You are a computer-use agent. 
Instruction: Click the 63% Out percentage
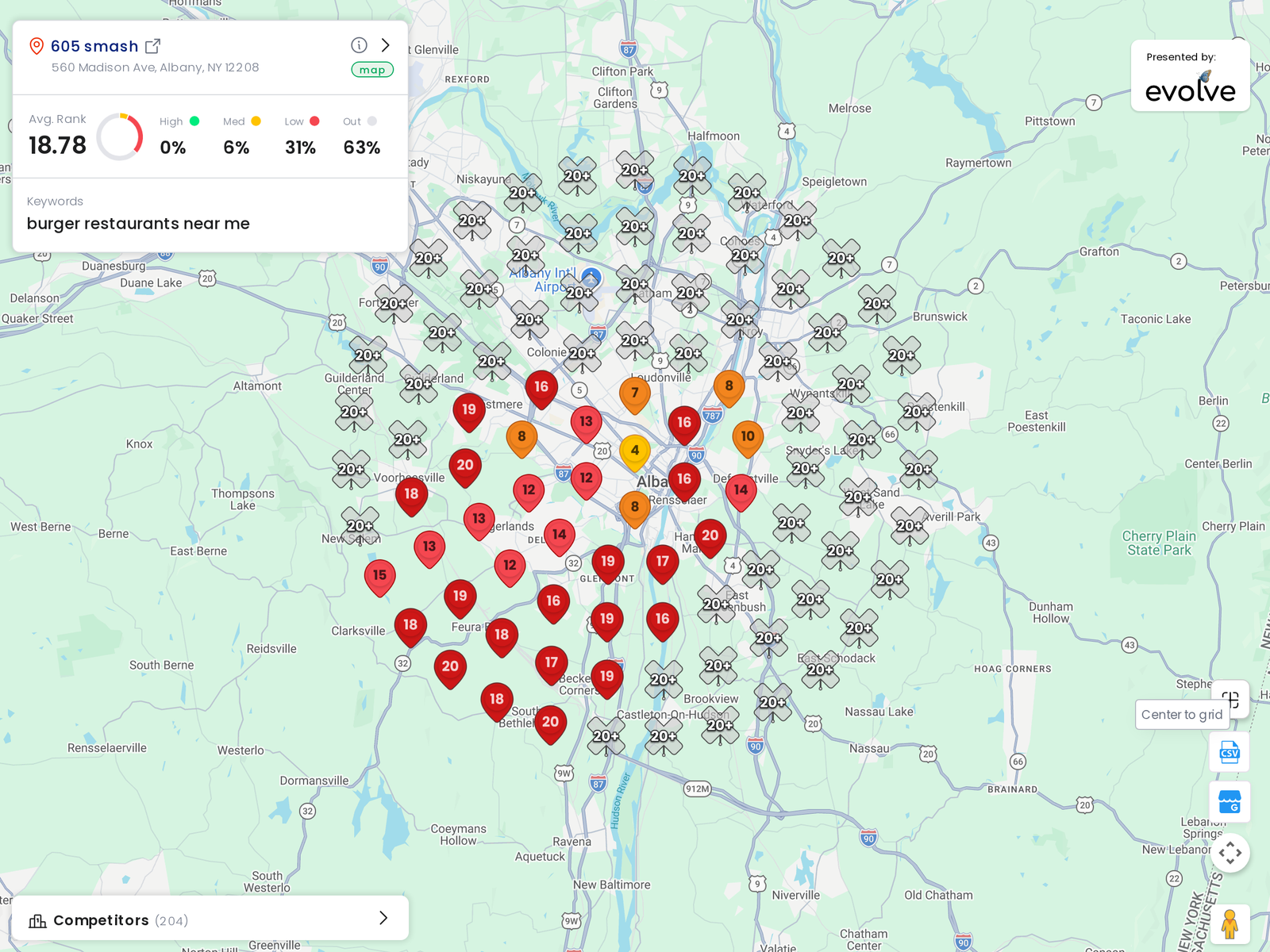point(362,148)
